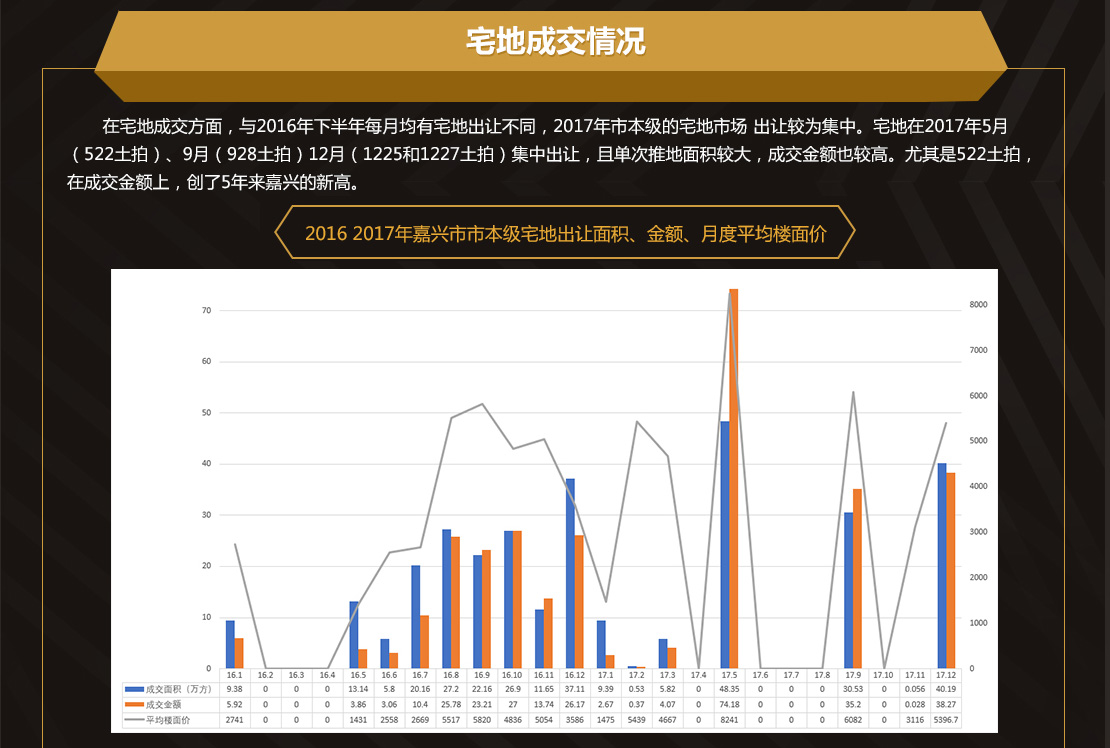Click the 2669 price value
The height and width of the screenshot is (748, 1110).
tap(420, 720)
